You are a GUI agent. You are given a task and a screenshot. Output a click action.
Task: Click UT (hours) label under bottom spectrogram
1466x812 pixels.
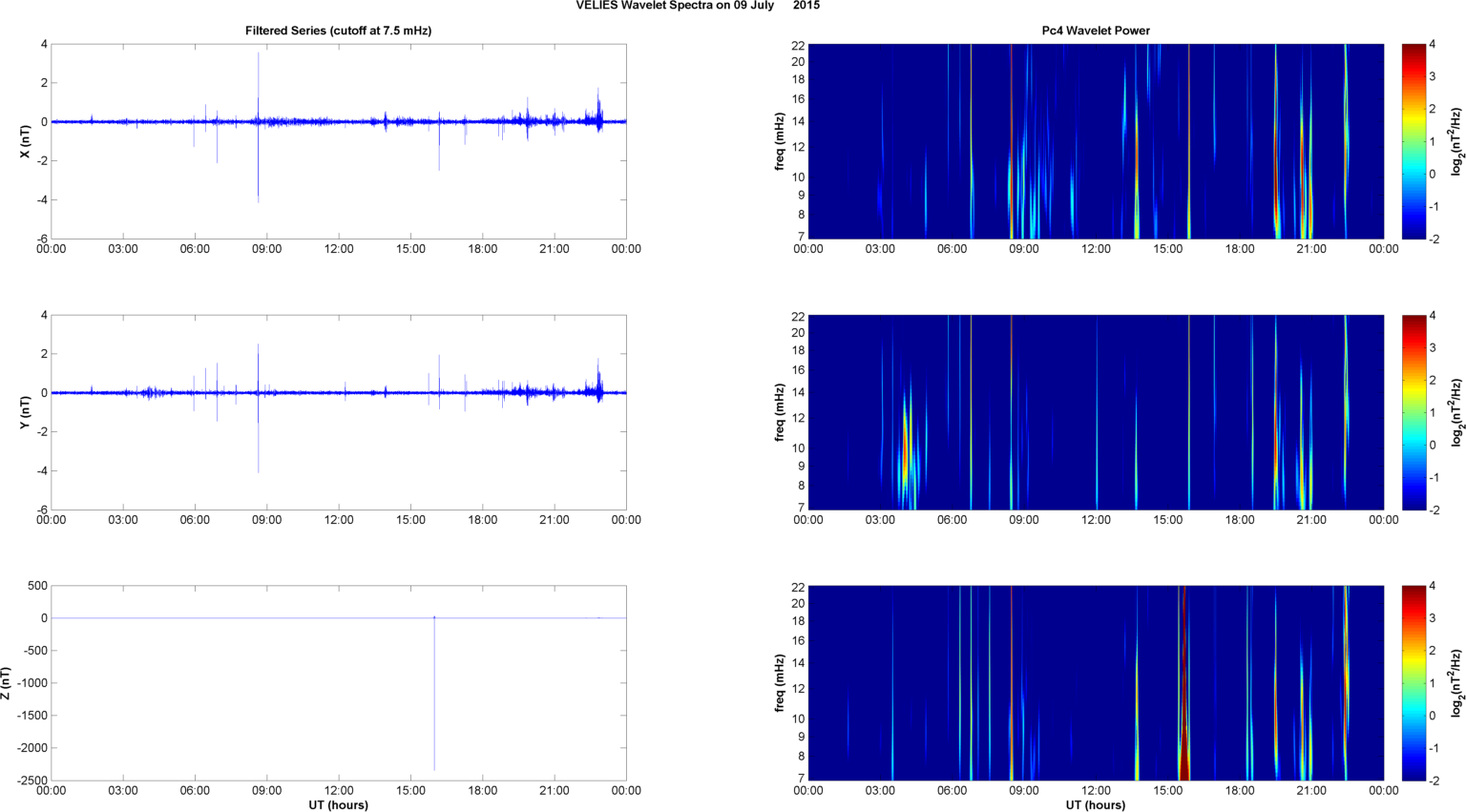(x=1095, y=805)
